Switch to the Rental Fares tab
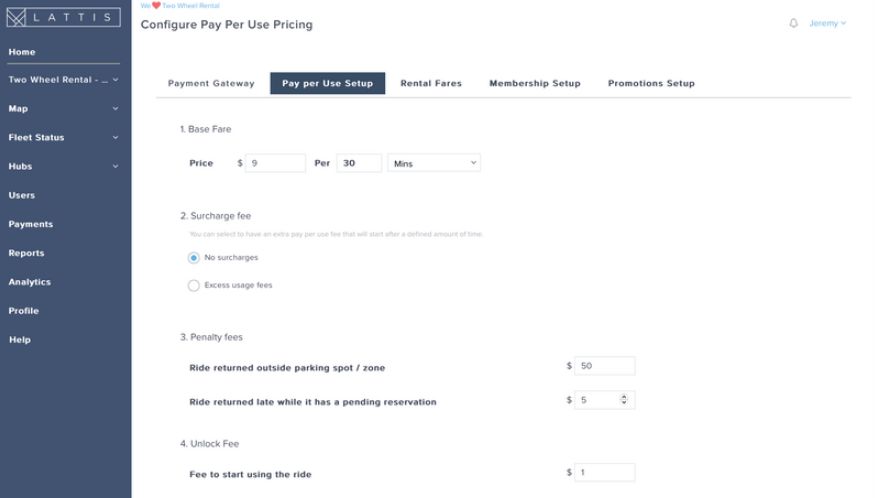The image size is (875, 498). 431,84
